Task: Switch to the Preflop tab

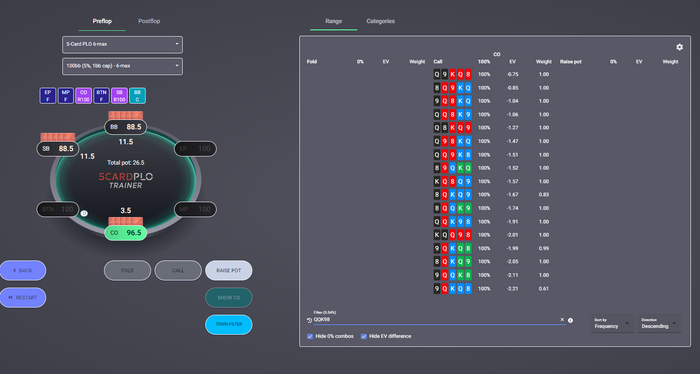Action: 102,21
